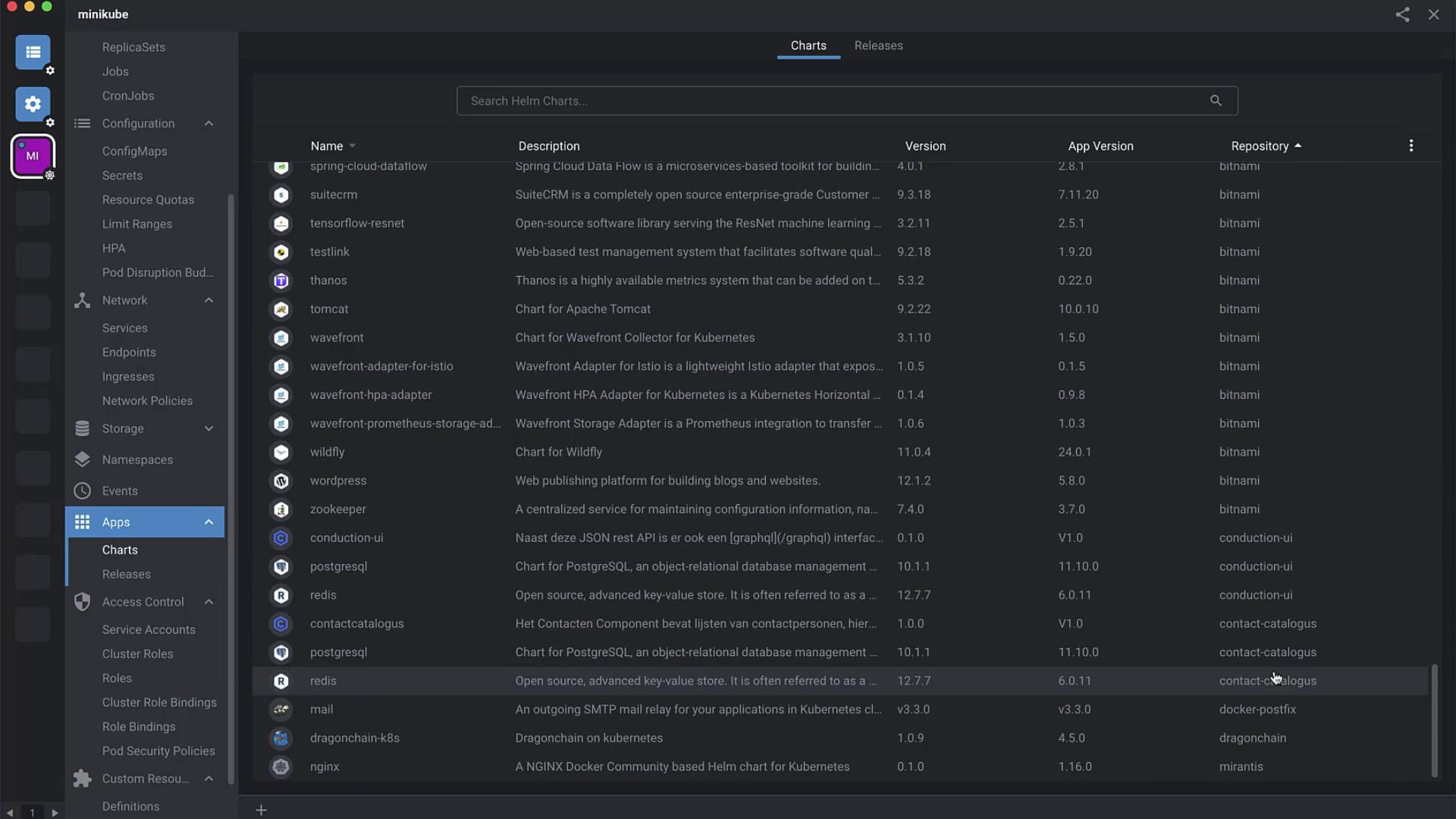Collapse the Configuration section chevron

[209, 124]
